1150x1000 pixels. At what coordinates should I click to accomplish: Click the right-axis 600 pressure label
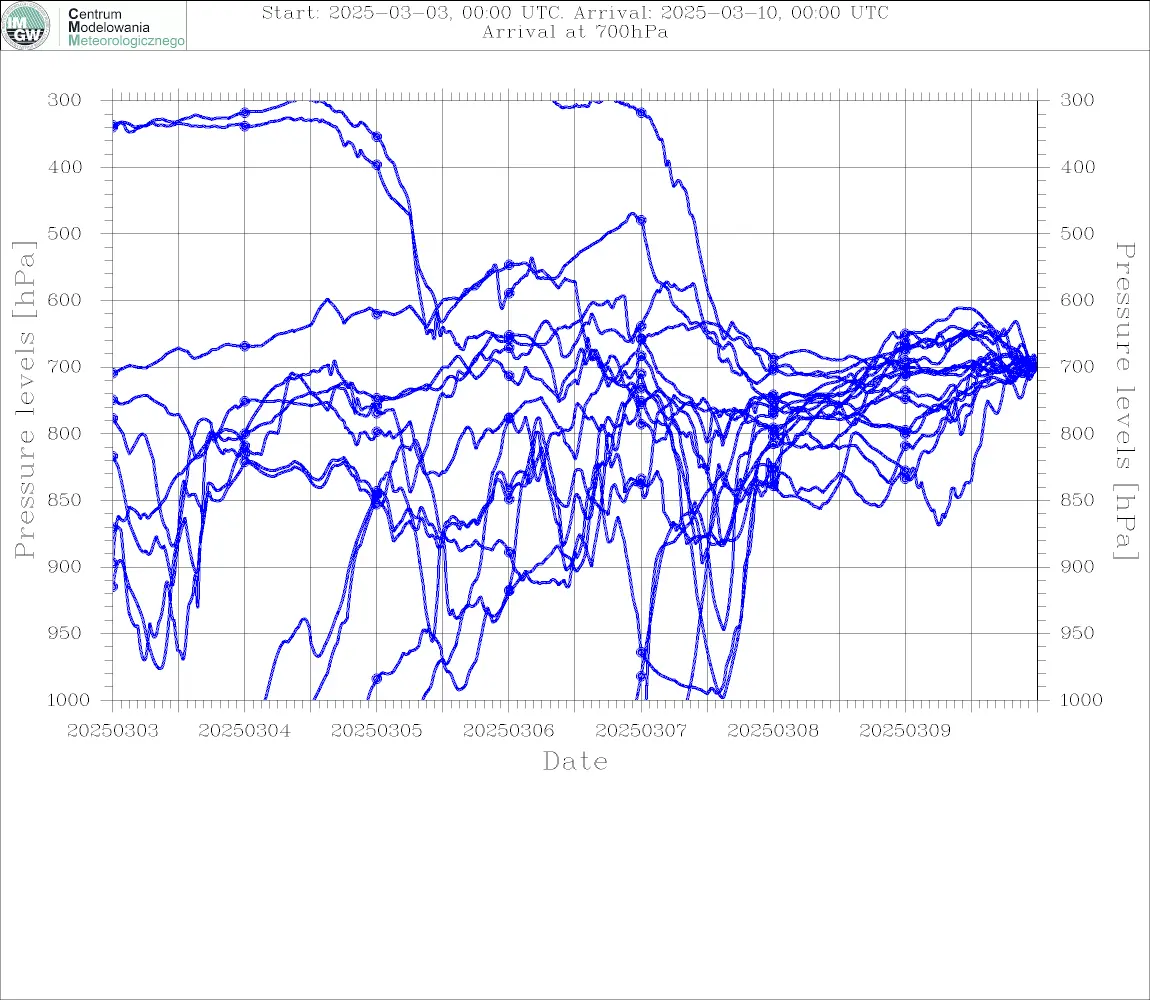[1077, 300]
